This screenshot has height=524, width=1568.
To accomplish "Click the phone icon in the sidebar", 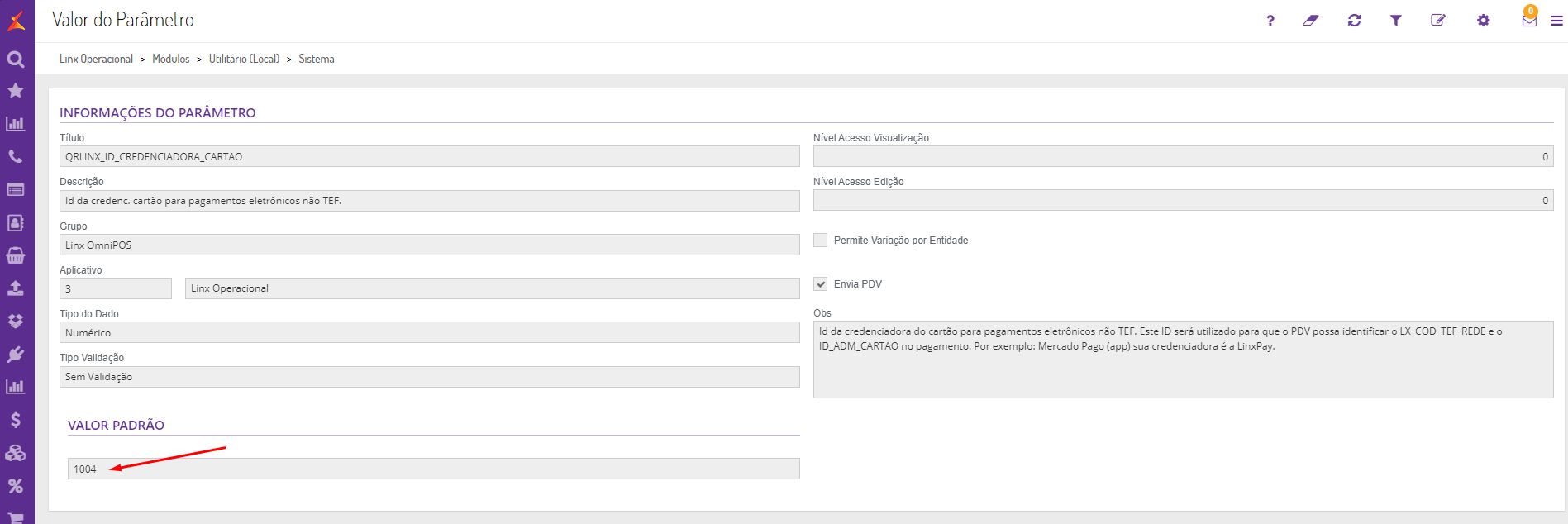I will coord(16,156).
